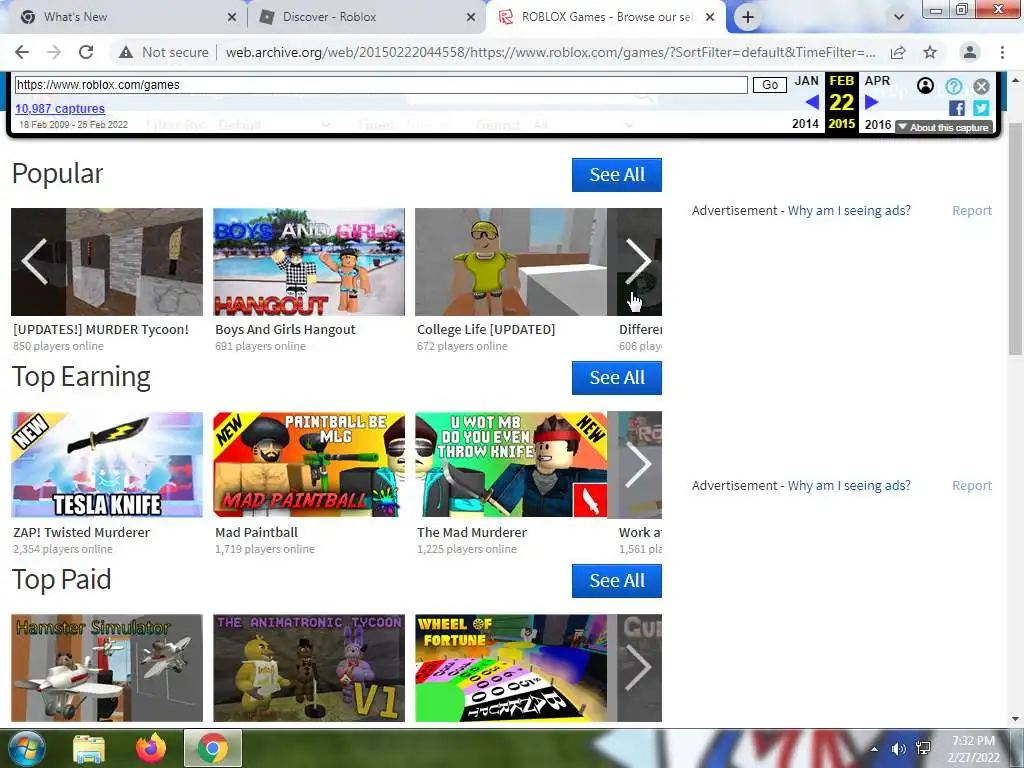The width and height of the screenshot is (1024, 768).
Task: Click the Wayback Machine URL input field
Action: tap(381, 85)
